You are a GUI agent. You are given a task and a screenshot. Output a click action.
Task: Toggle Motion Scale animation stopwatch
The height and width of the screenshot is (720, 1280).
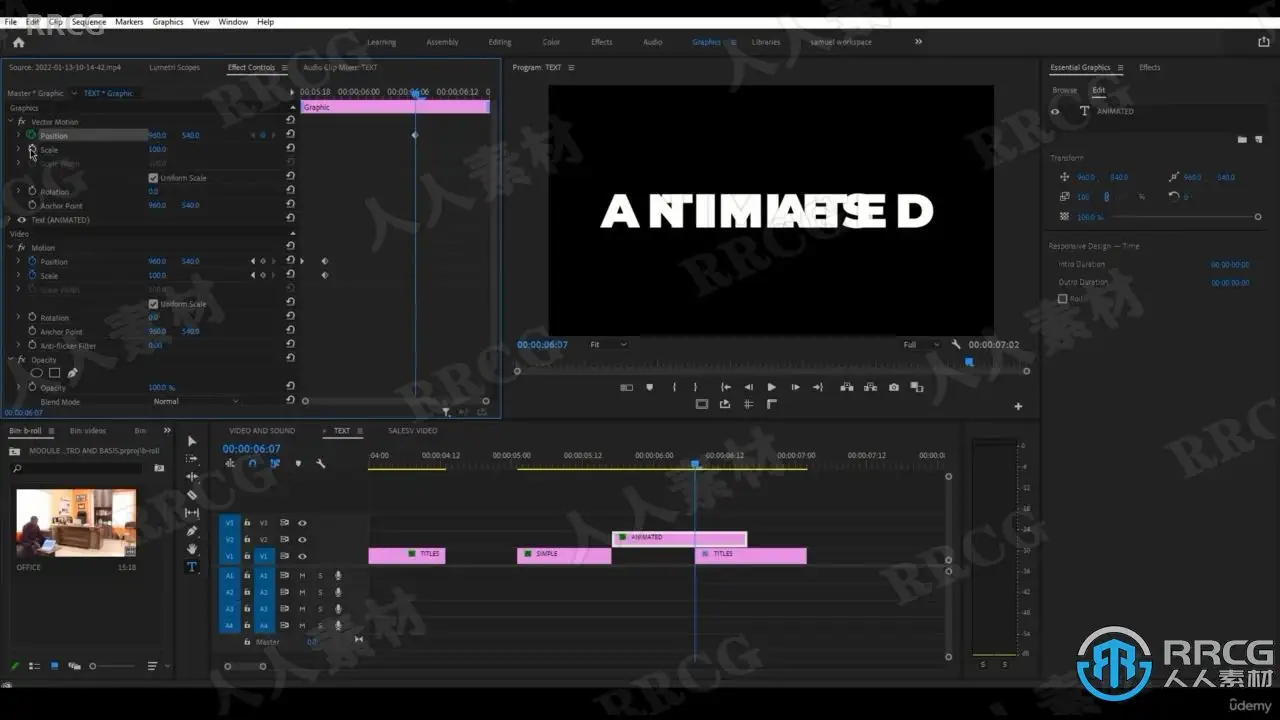[x=32, y=275]
